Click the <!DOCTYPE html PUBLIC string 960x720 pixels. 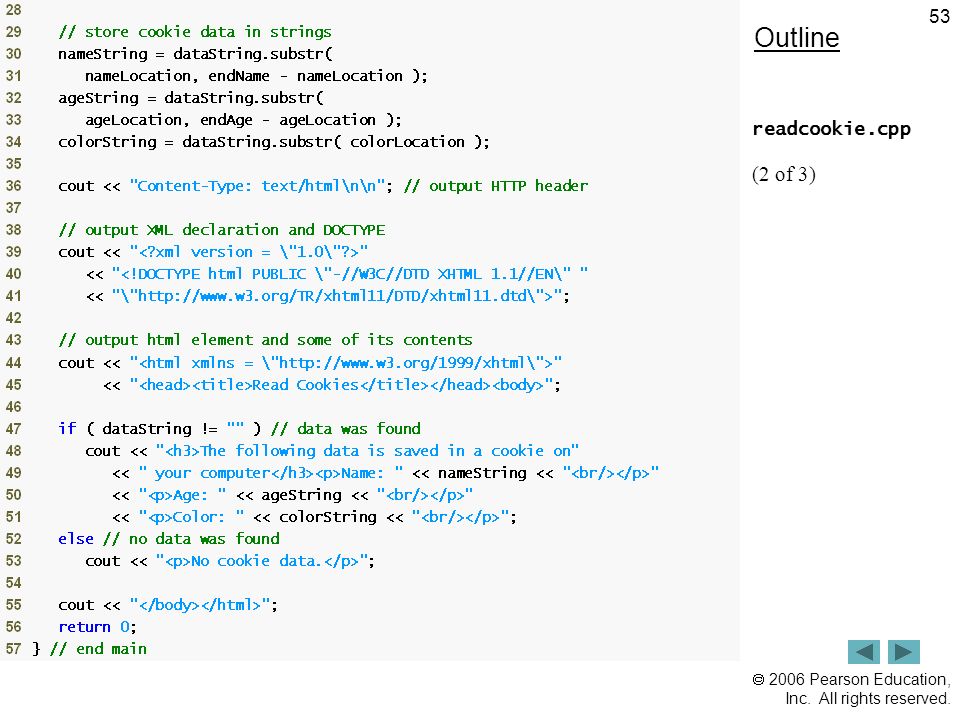coord(350,274)
